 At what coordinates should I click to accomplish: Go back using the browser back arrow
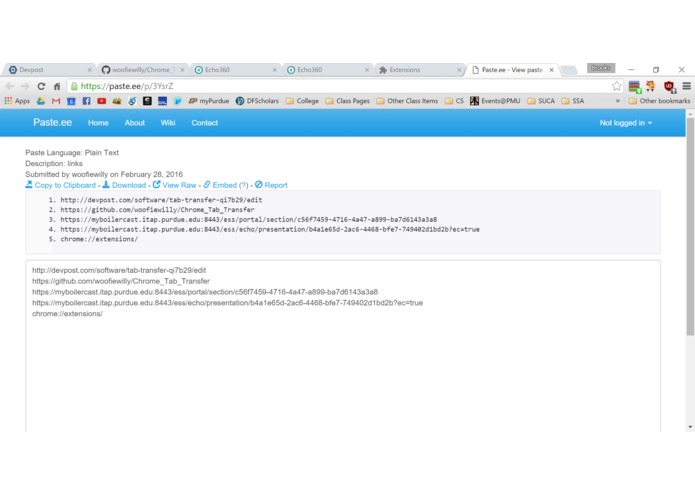(10, 86)
